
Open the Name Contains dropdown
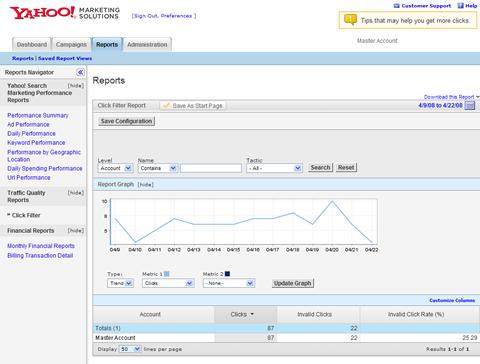tap(157, 168)
